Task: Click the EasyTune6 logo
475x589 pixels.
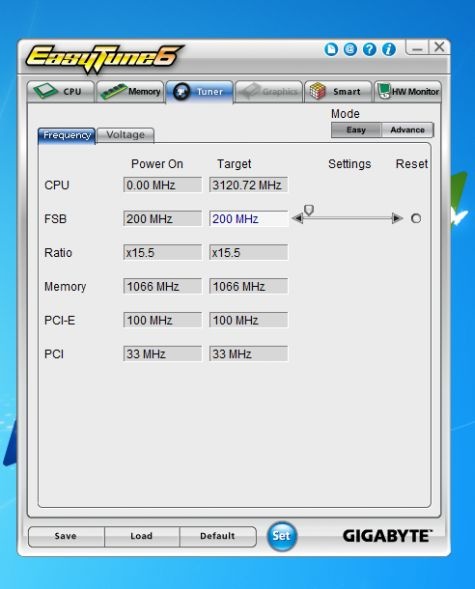Action: point(104,59)
